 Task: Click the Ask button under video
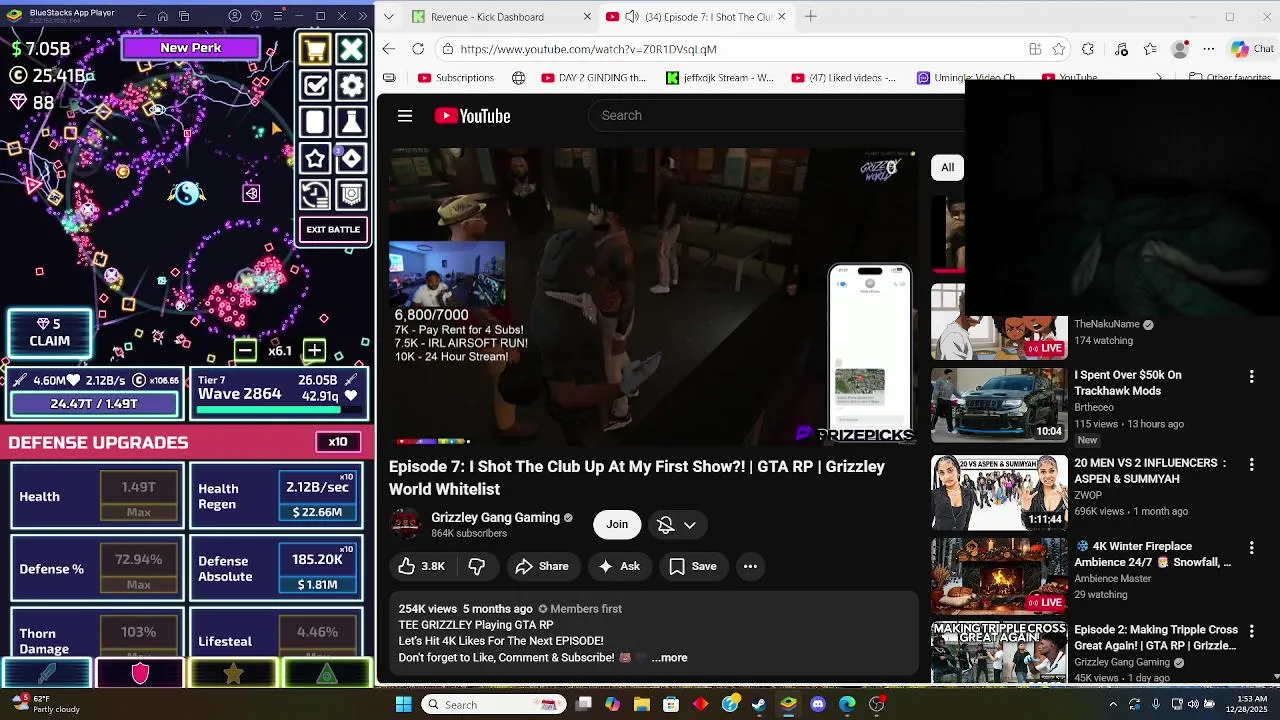click(x=619, y=566)
